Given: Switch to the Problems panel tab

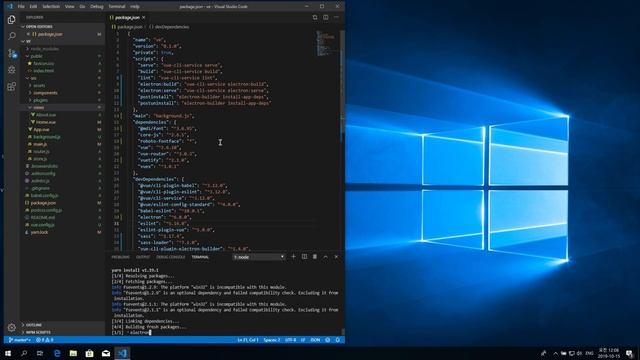Looking at the screenshot, I should point(120,257).
